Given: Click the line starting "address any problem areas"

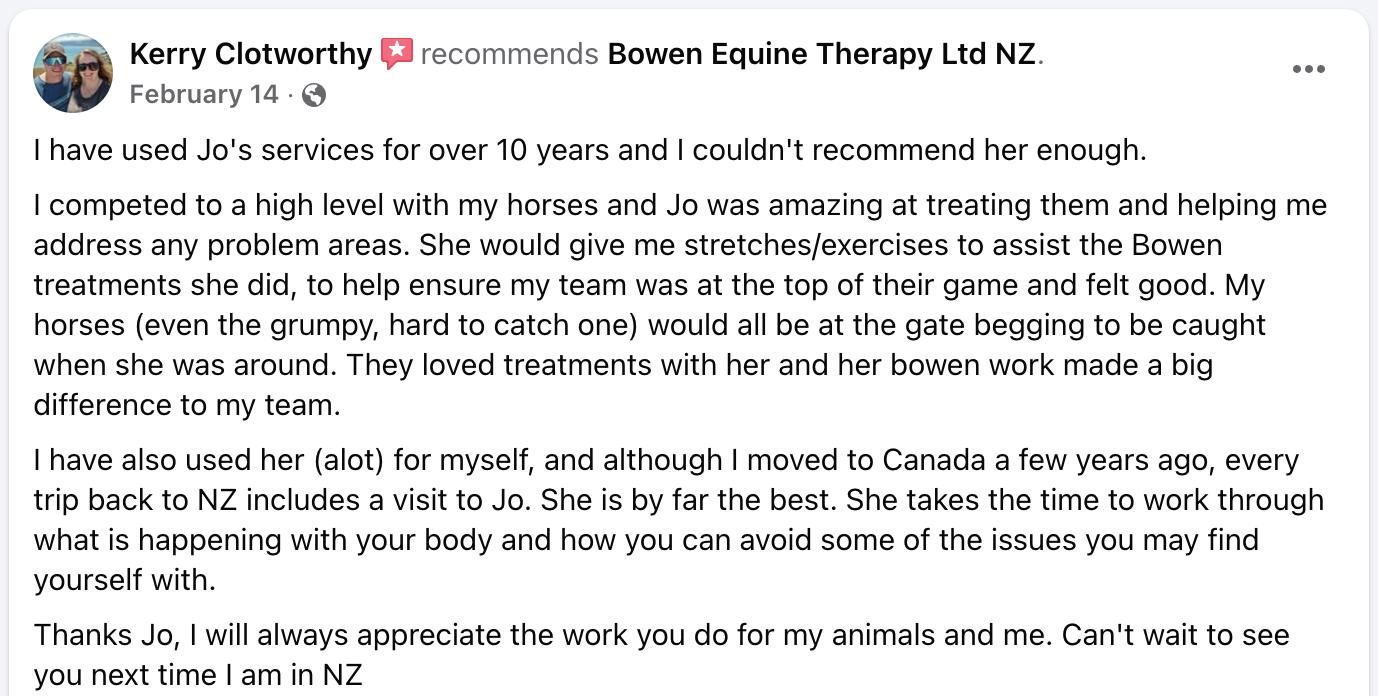Looking at the screenshot, I should 627,245.
